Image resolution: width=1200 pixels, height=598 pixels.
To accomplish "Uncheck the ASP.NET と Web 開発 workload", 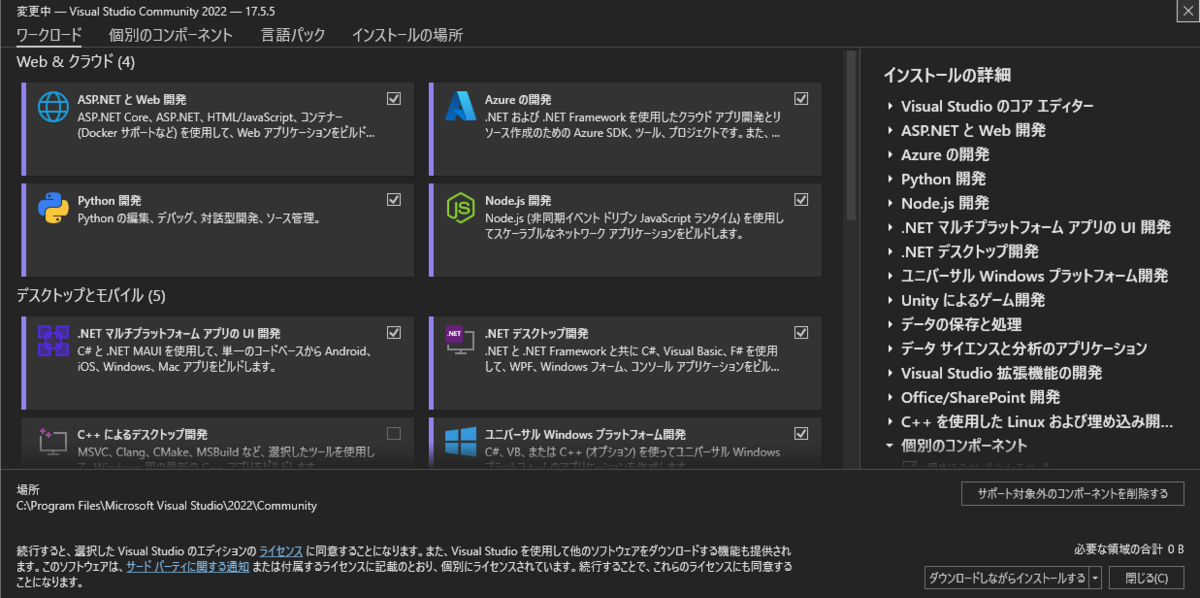I will pyautogui.click(x=394, y=99).
